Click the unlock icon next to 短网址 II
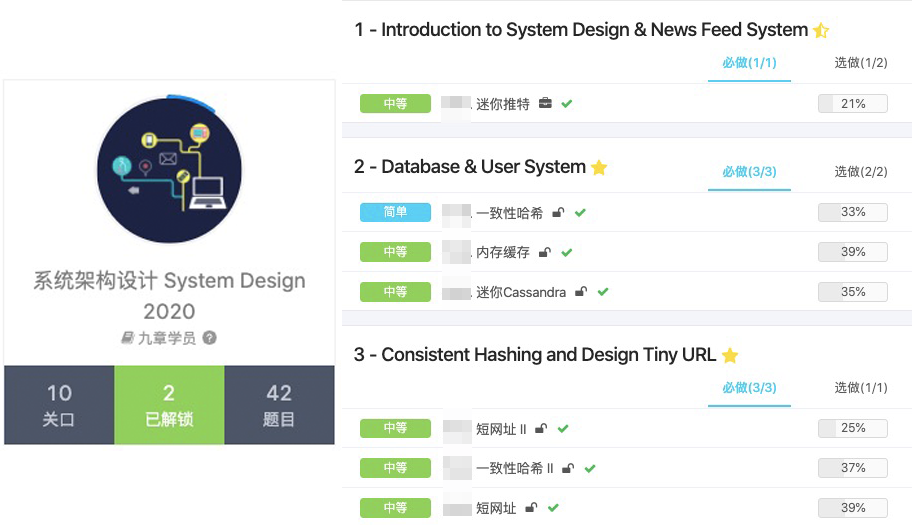 [541, 429]
